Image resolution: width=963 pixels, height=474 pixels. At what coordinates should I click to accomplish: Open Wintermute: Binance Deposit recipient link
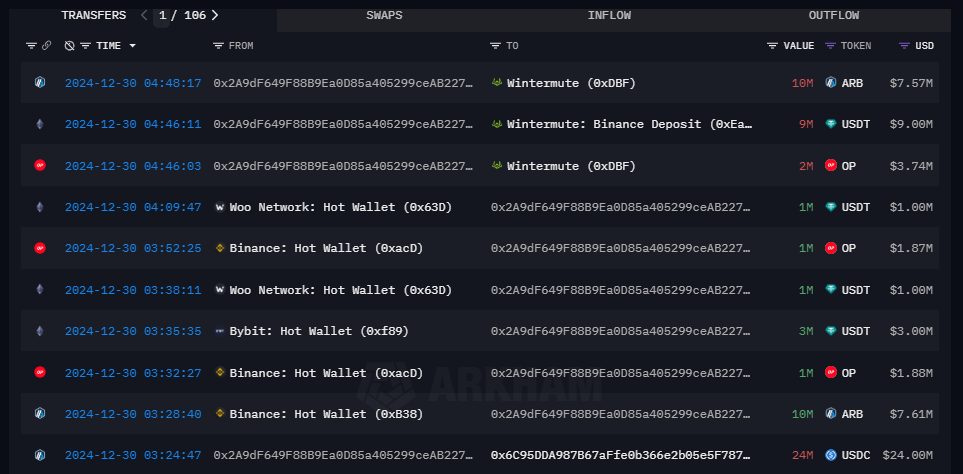pyautogui.click(x=629, y=125)
